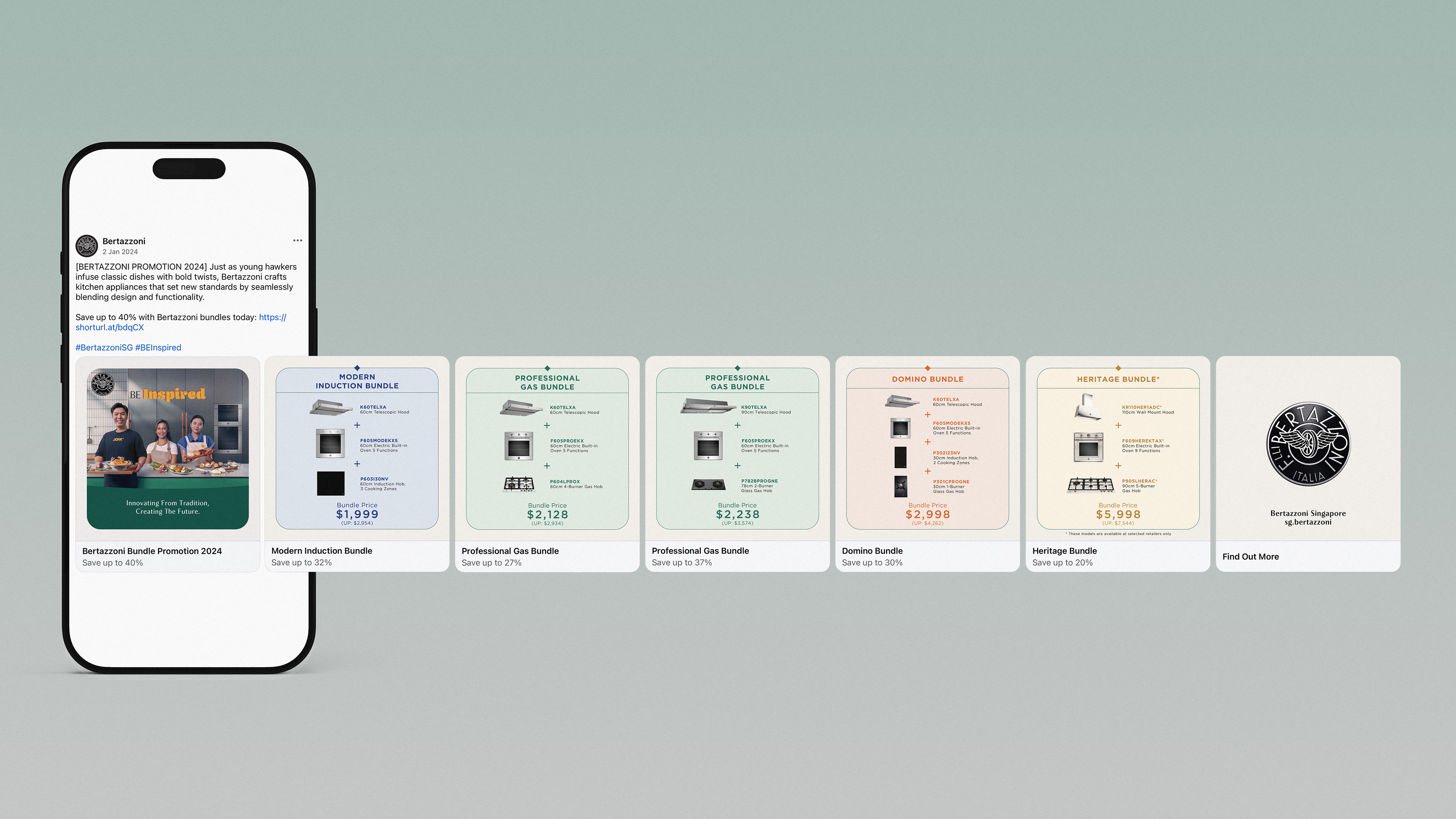Click the '(UP: $7,544)' usual price text
The width and height of the screenshot is (1456, 819).
[x=1118, y=523]
